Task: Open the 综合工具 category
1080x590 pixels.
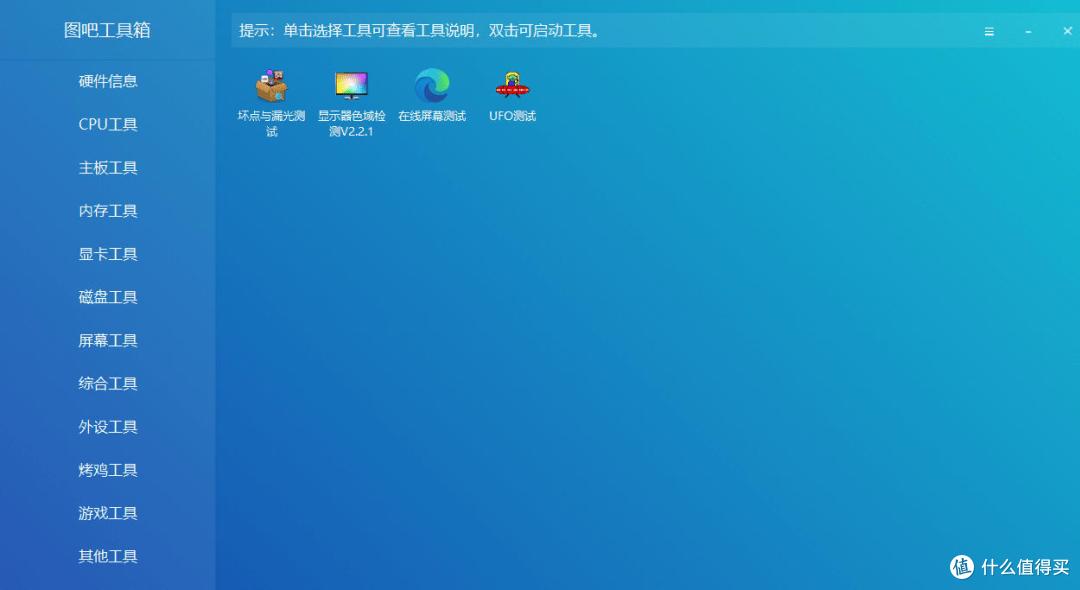Action: coord(108,383)
